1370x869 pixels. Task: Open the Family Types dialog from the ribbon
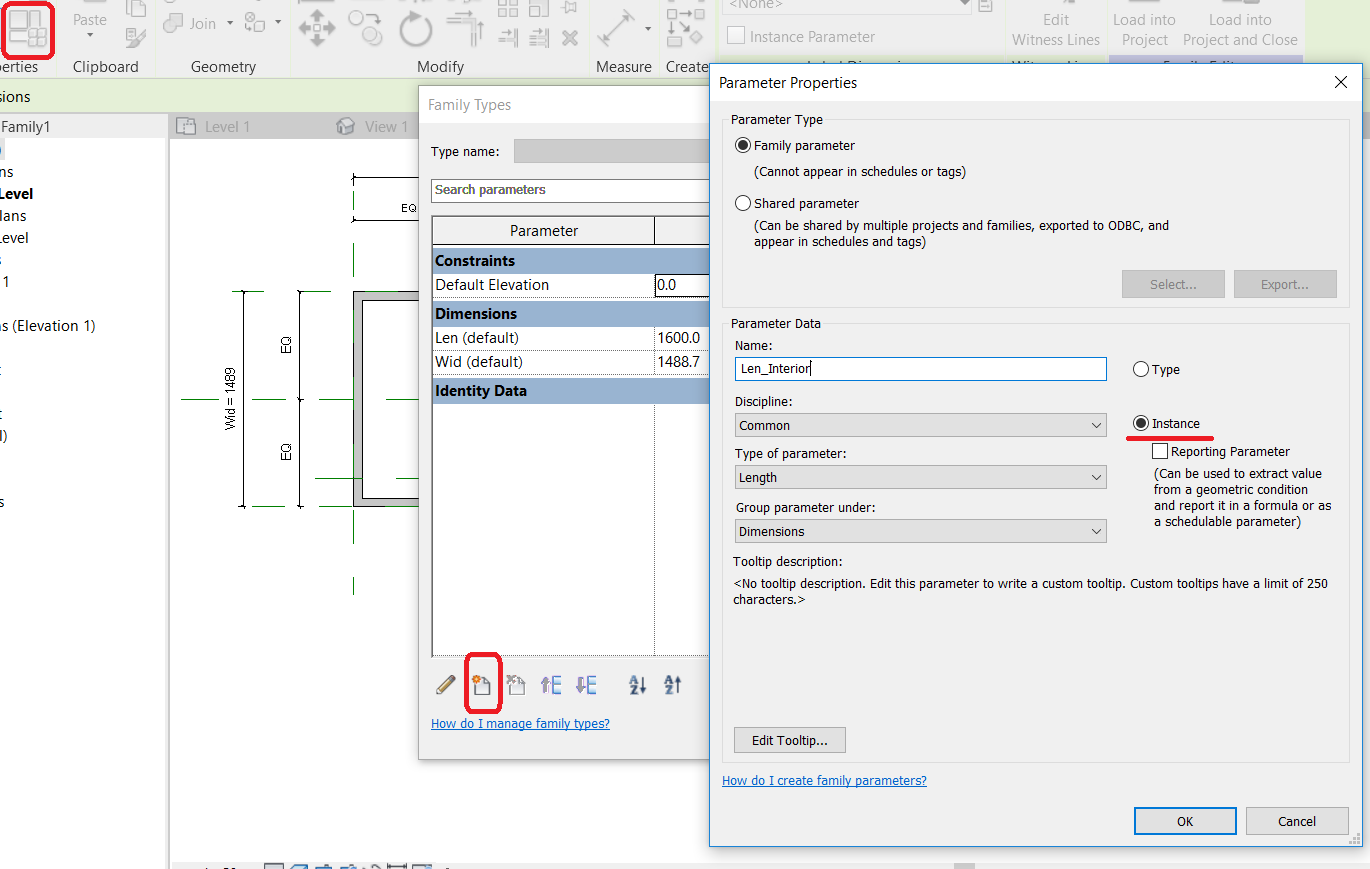28,30
